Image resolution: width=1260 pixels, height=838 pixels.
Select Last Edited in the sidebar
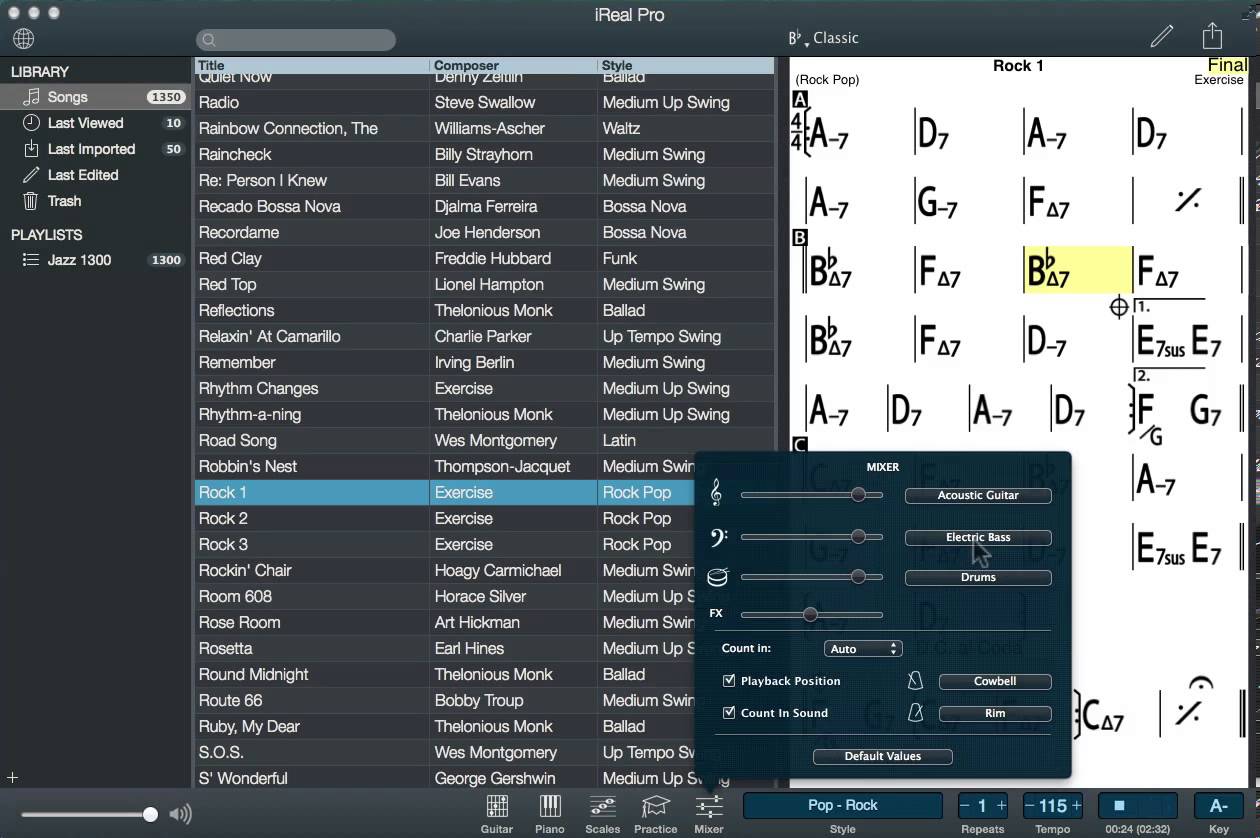click(x=95, y=175)
